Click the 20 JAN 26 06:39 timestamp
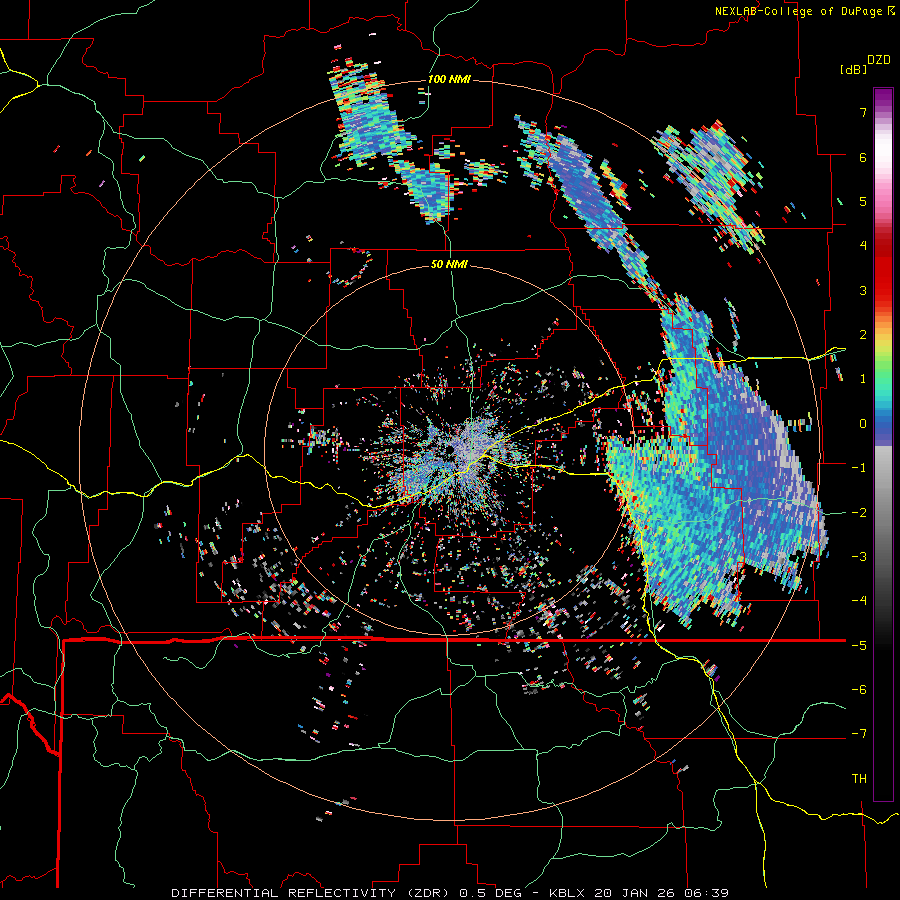 (662, 893)
